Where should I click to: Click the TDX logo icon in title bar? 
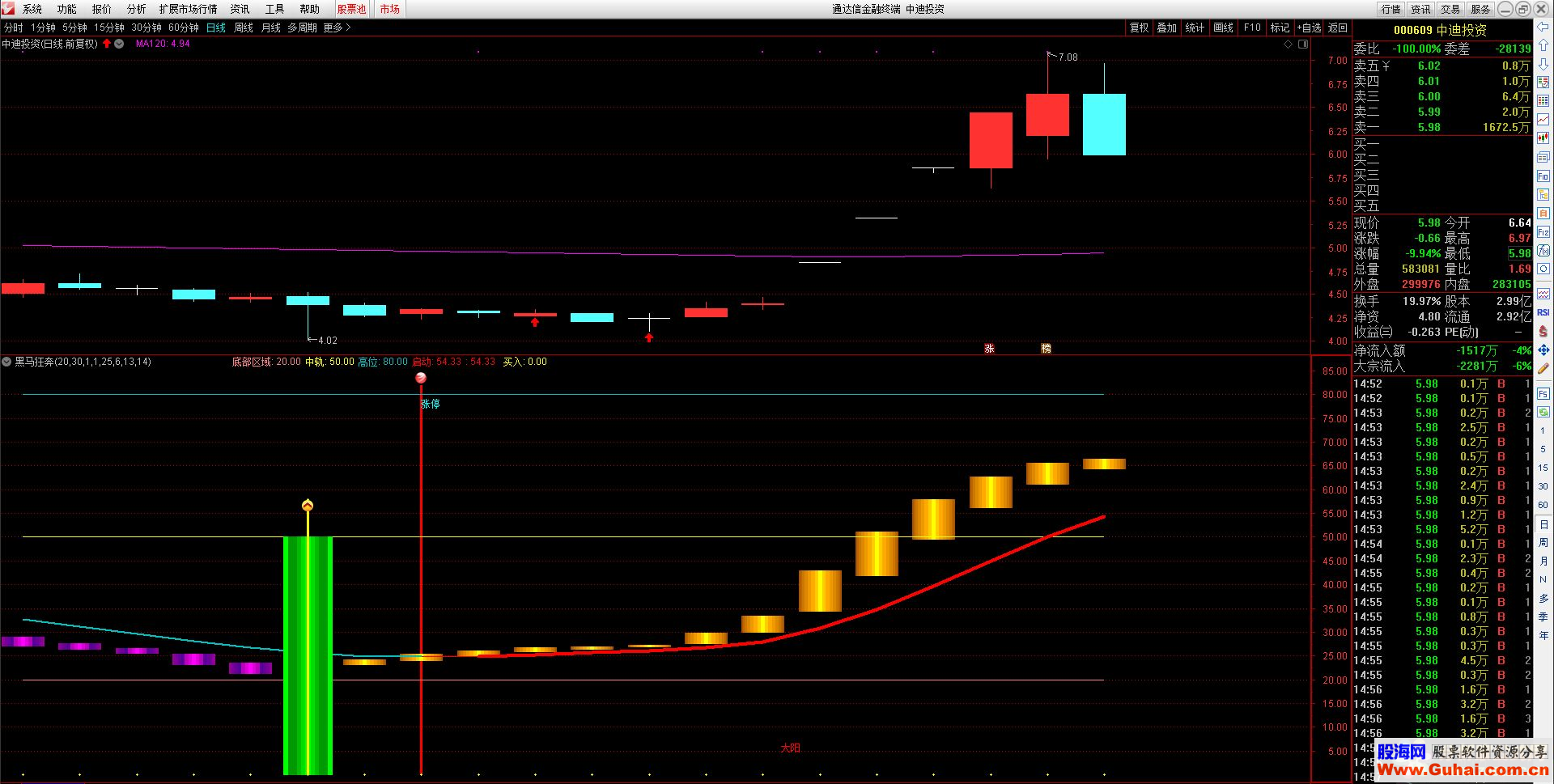coord(7,8)
